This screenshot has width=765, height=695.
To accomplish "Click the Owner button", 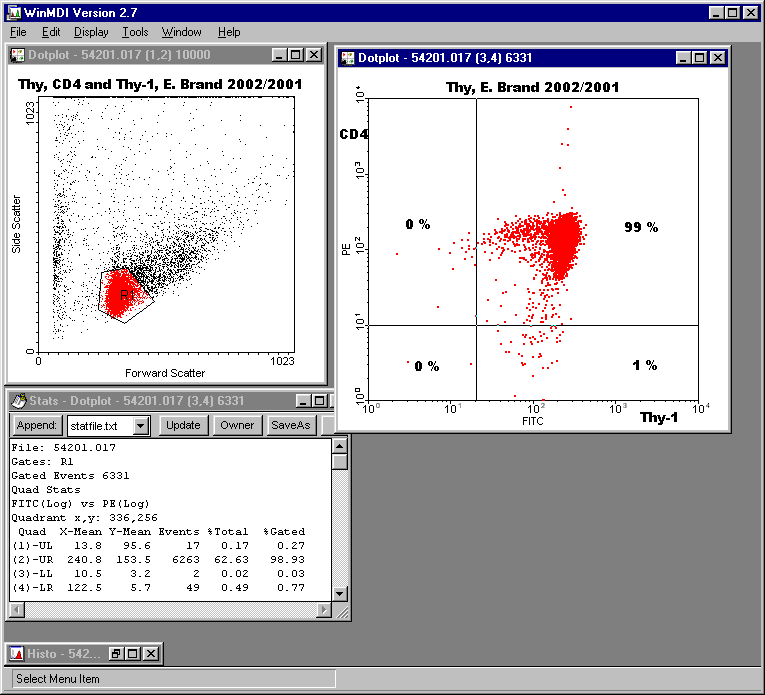I will [x=237, y=425].
